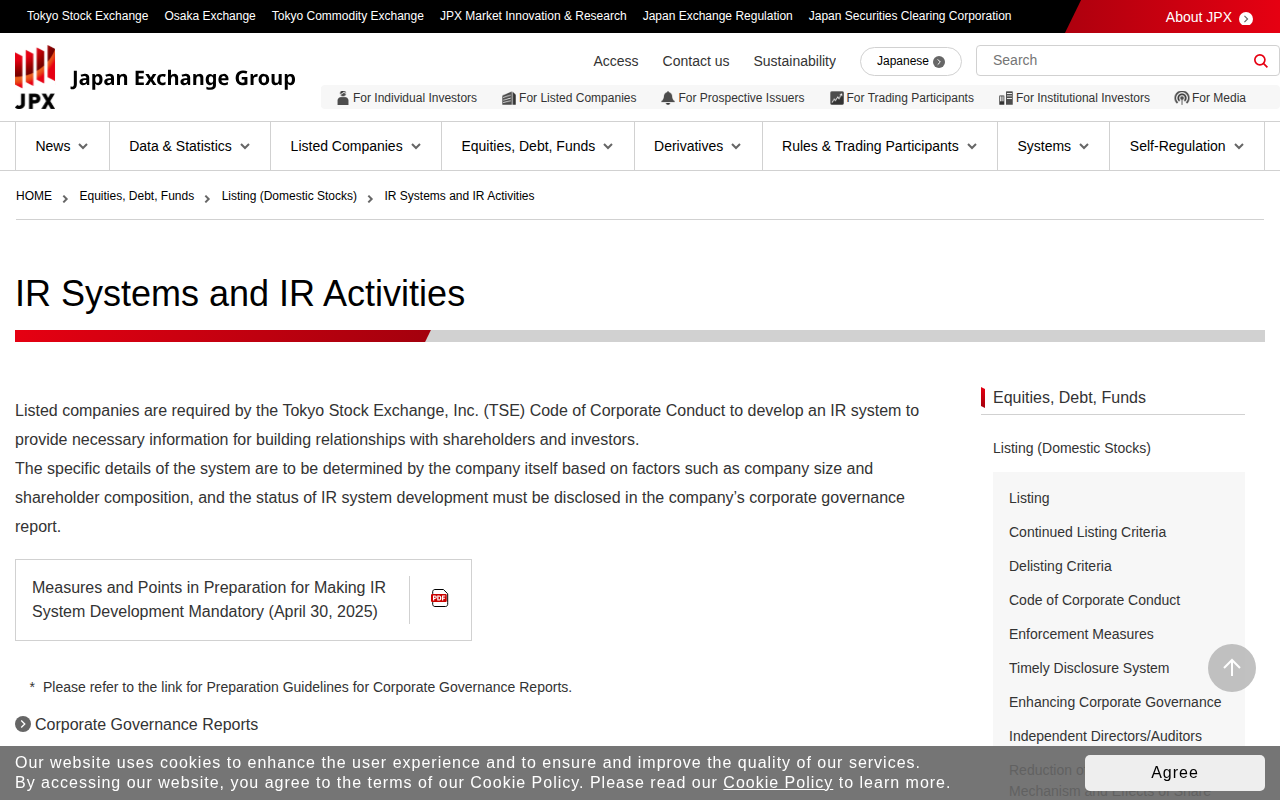This screenshot has width=1280, height=800.
Task: Switch language to Japanese
Action: coord(910,61)
